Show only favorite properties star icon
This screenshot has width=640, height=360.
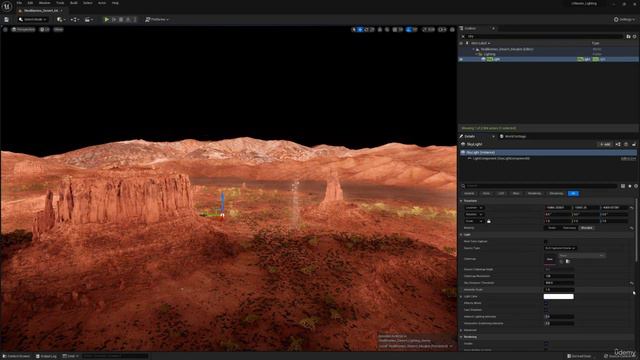pyautogui.click(x=630, y=186)
